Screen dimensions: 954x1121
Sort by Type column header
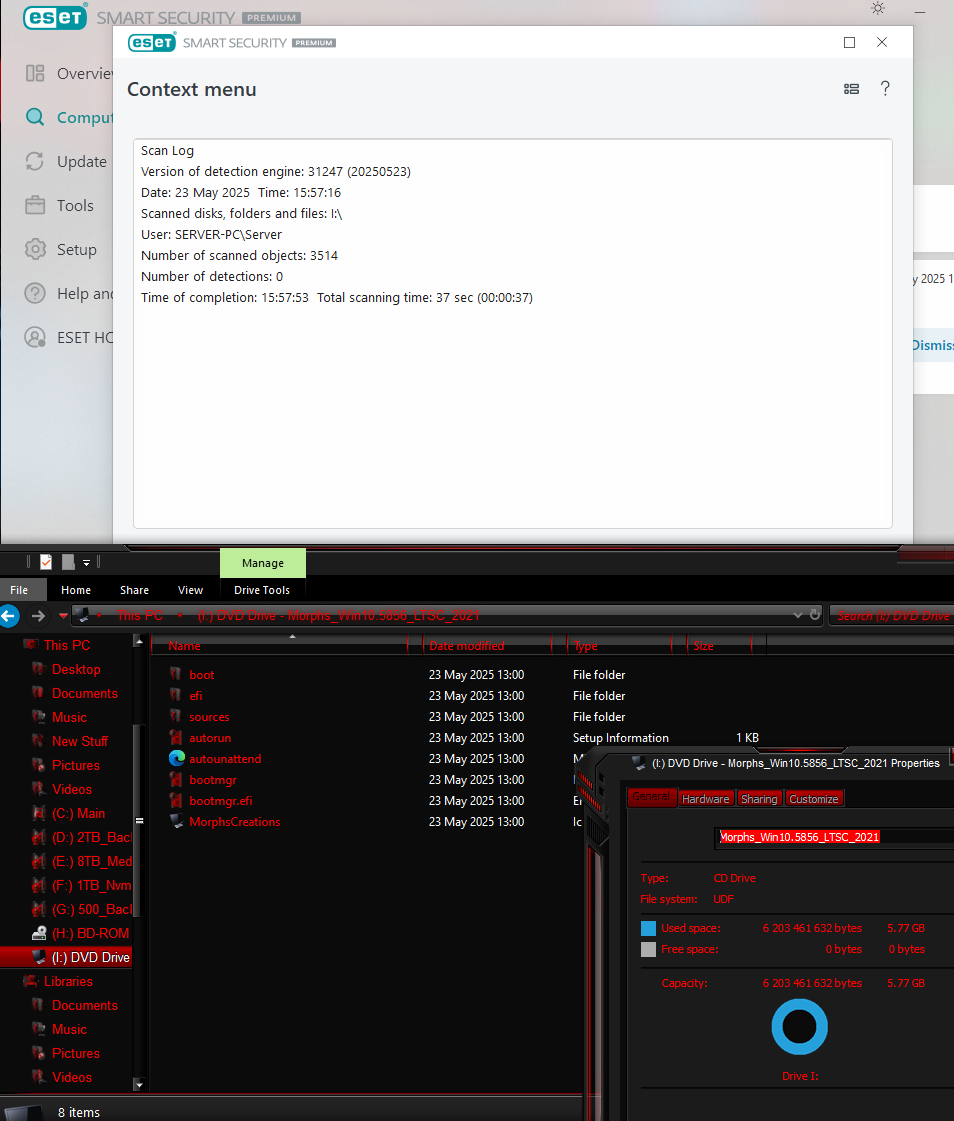tap(619, 646)
